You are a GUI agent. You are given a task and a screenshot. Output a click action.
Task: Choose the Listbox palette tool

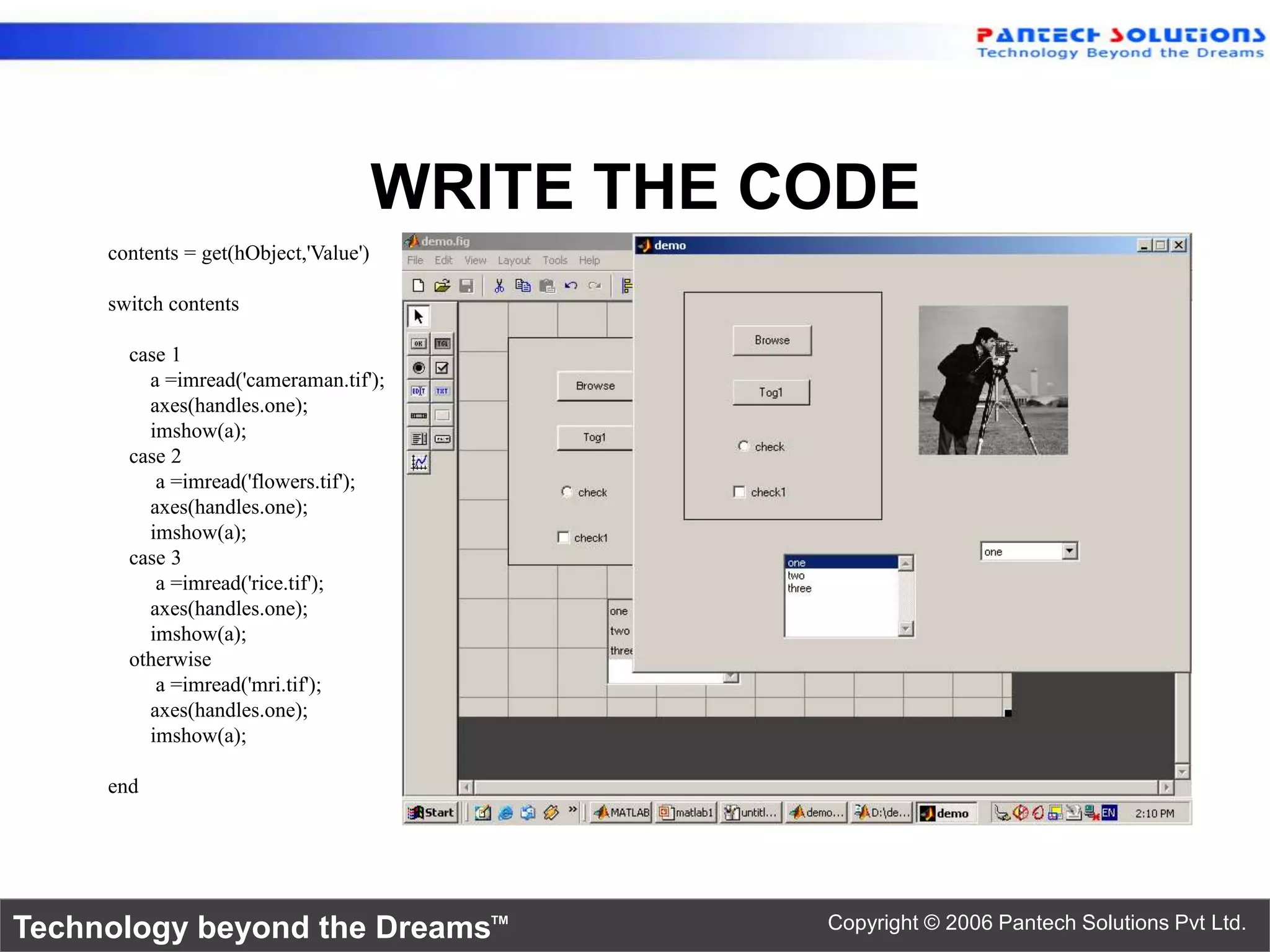point(419,439)
